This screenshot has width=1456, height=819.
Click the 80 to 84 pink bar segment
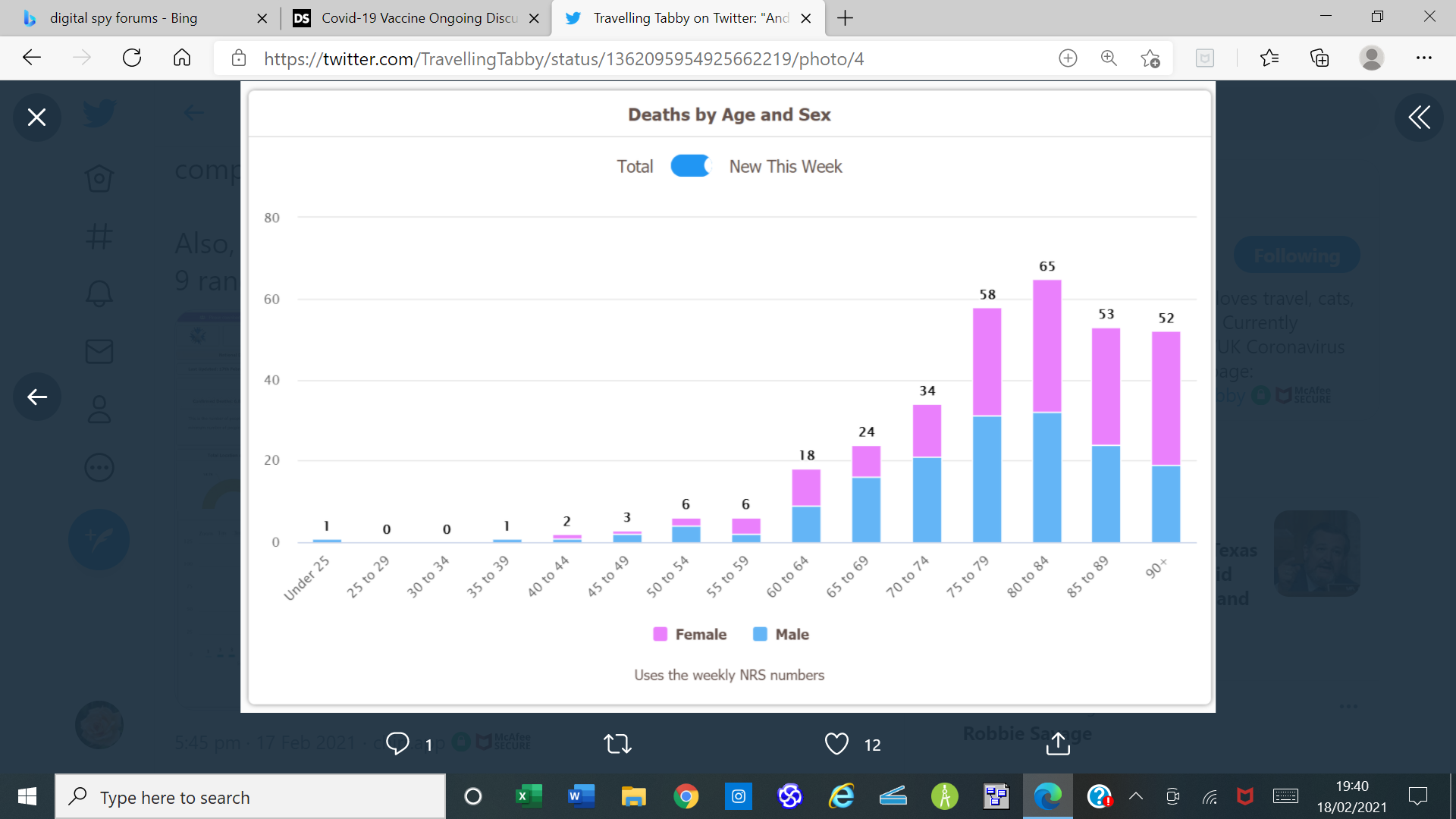(x=1046, y=346)
